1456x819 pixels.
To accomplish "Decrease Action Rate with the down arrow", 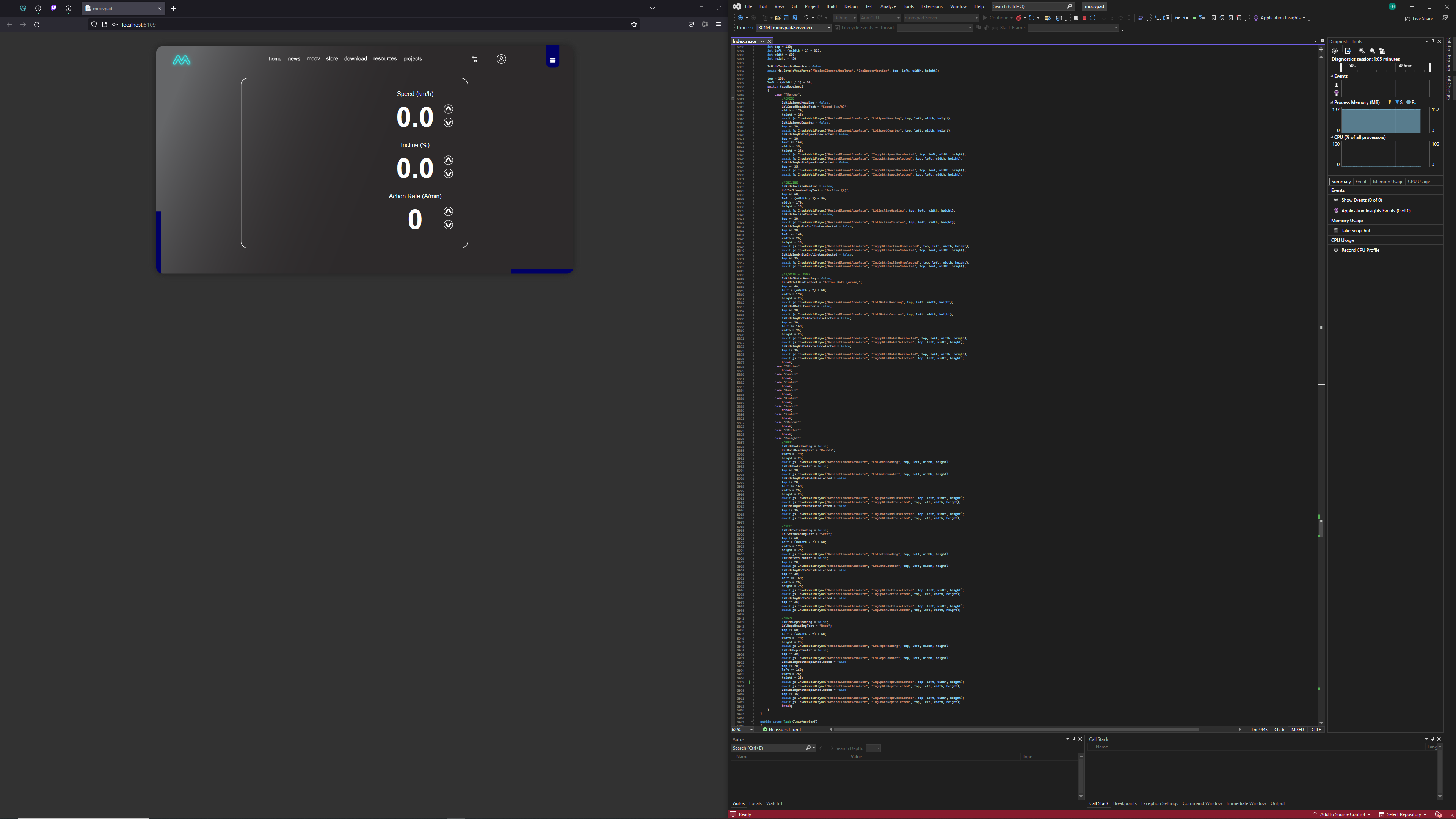I will (448, 225).
